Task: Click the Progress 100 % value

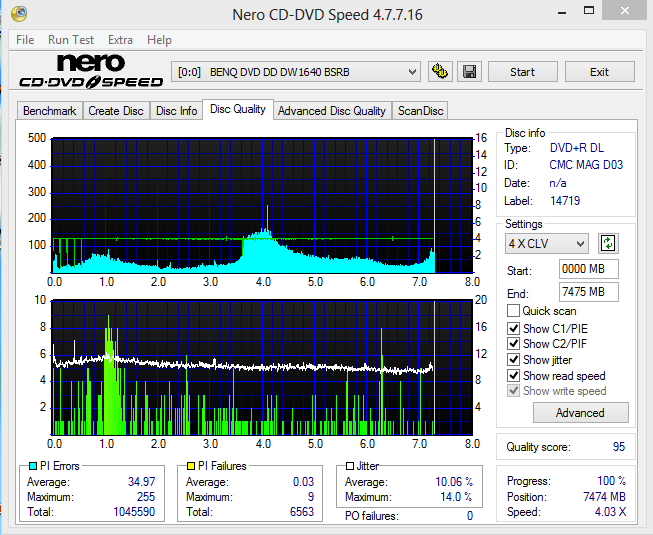Action: (x=611, y=481)
